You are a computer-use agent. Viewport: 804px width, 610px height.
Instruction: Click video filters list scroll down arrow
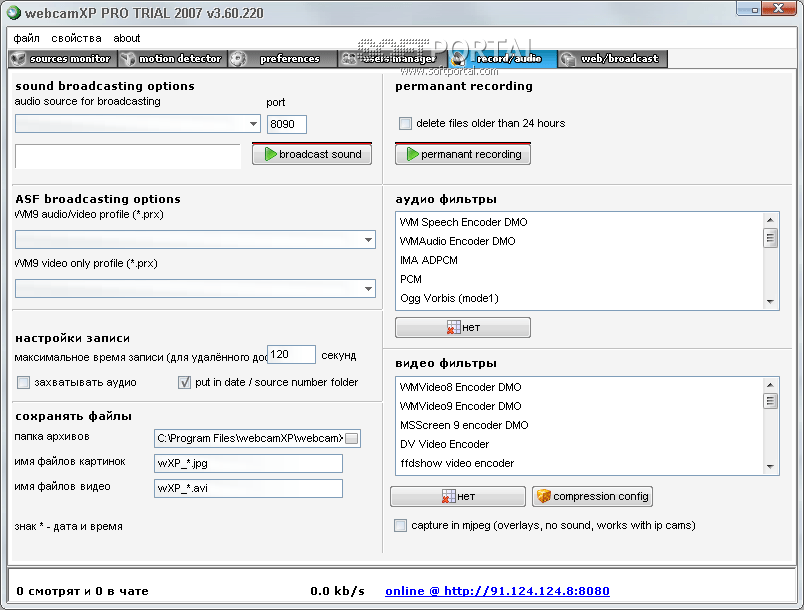(x=770, y=466)
